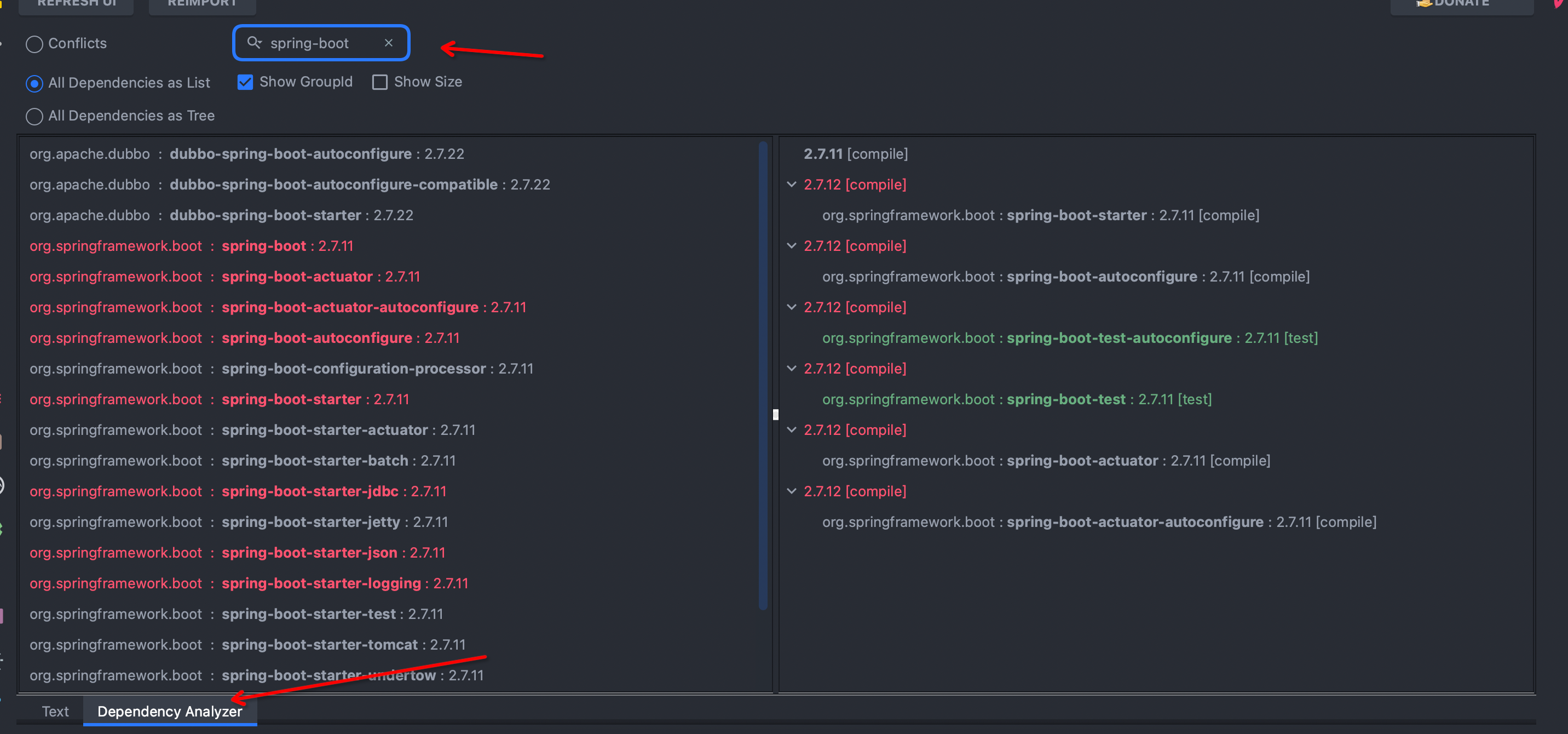1568x734 pixels.
Task: Click the search magnifier icon in filter field
Action: pyautogui.click(x=254, y=43)
